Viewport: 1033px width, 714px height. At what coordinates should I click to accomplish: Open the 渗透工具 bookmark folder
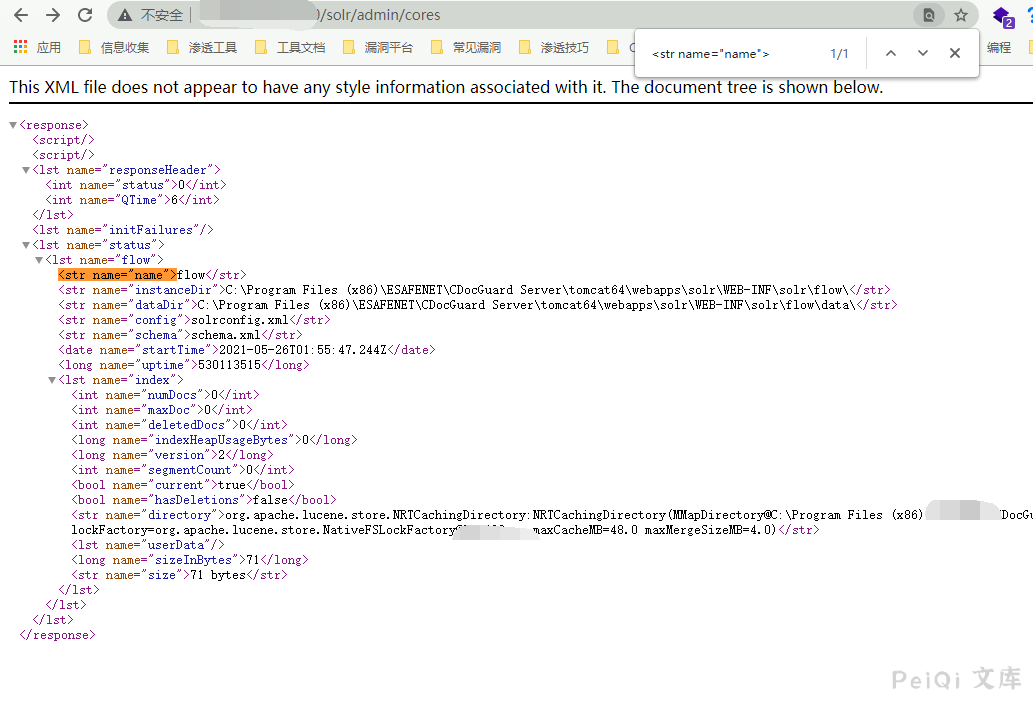(x=202, y=47)
